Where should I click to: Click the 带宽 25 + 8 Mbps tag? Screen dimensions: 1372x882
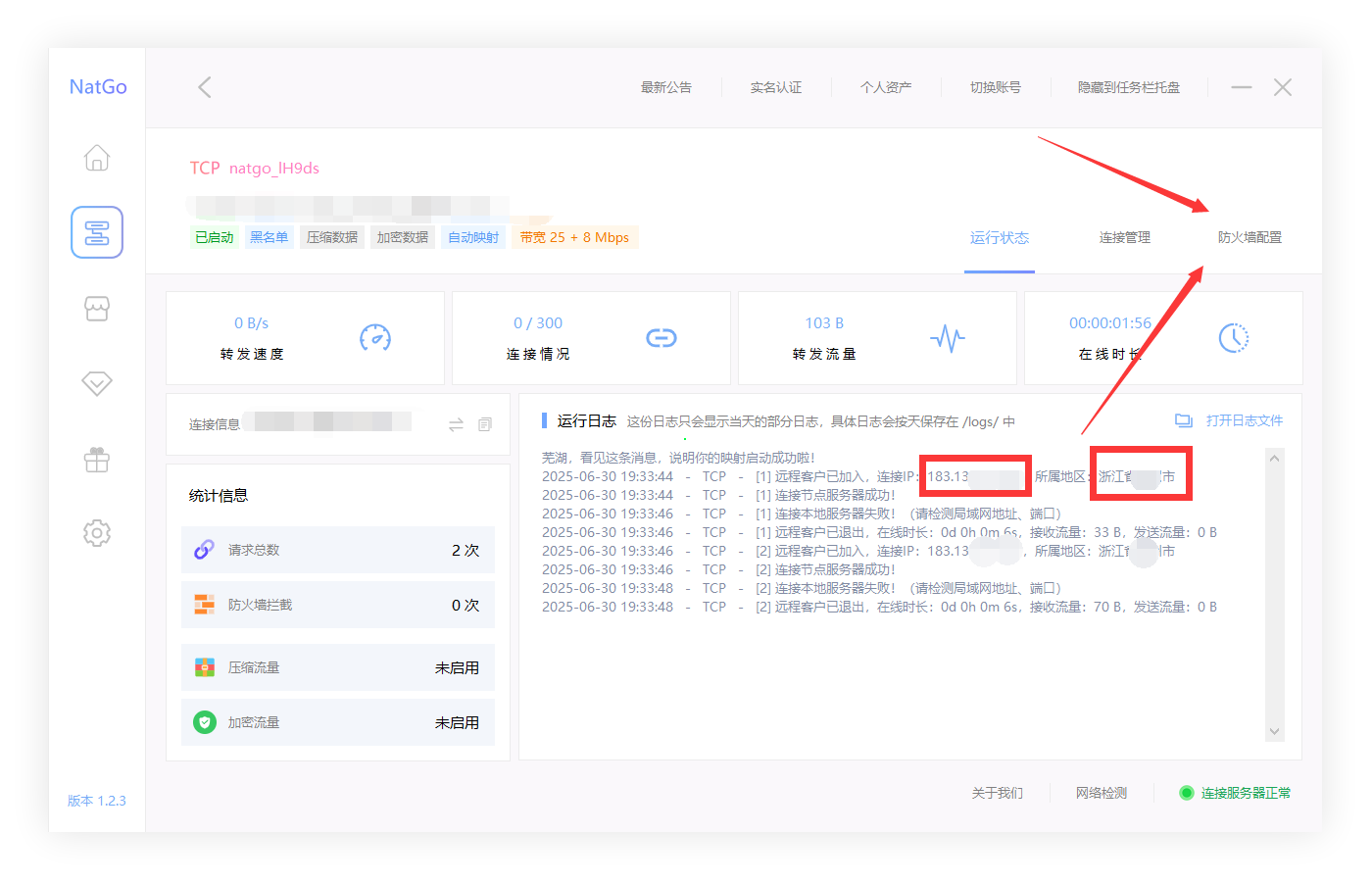click(x=575, y=237)
